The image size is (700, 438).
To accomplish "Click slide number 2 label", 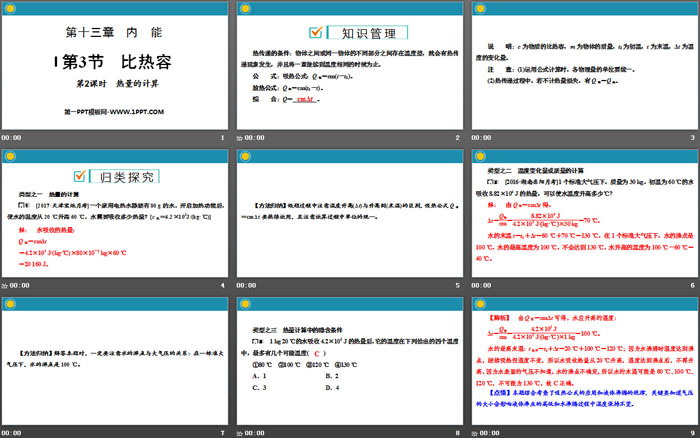I will [x=458, y=138].
